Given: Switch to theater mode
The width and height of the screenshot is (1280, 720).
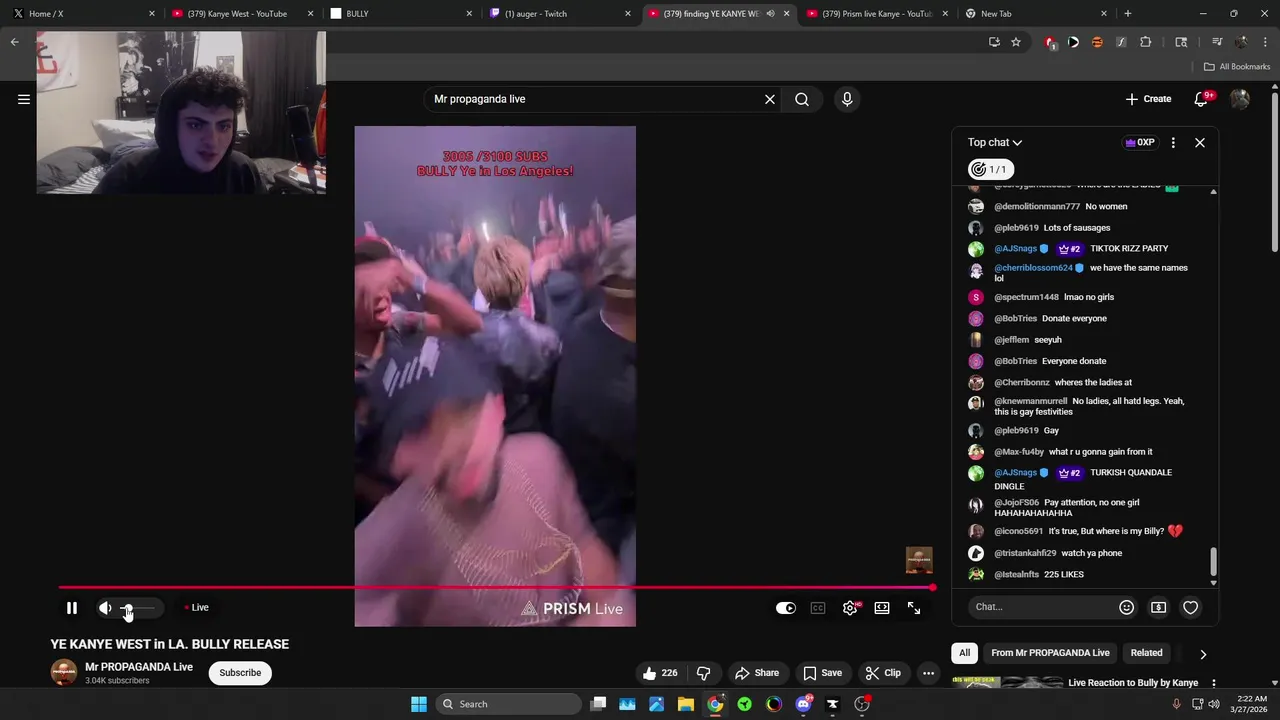Looking at the screenshot, I should [x=882, y=608].
